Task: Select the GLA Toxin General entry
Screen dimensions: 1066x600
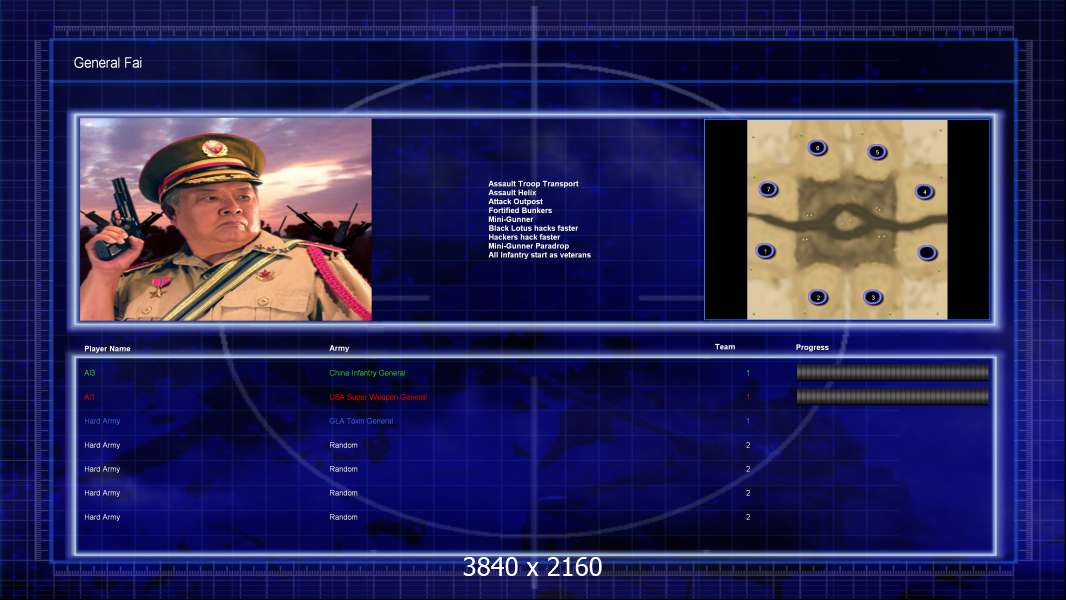Action: click(361, 421)
